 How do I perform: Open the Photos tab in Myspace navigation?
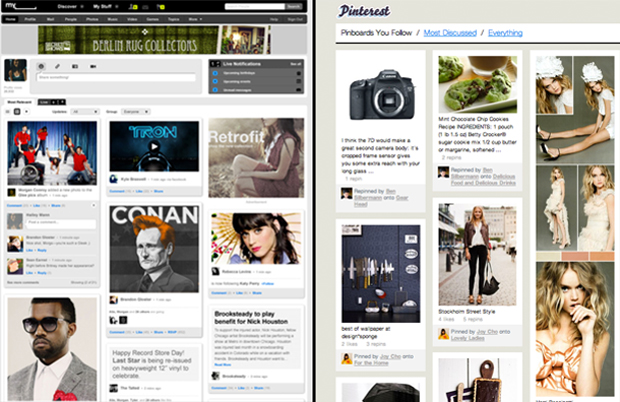tap(92, 19)
